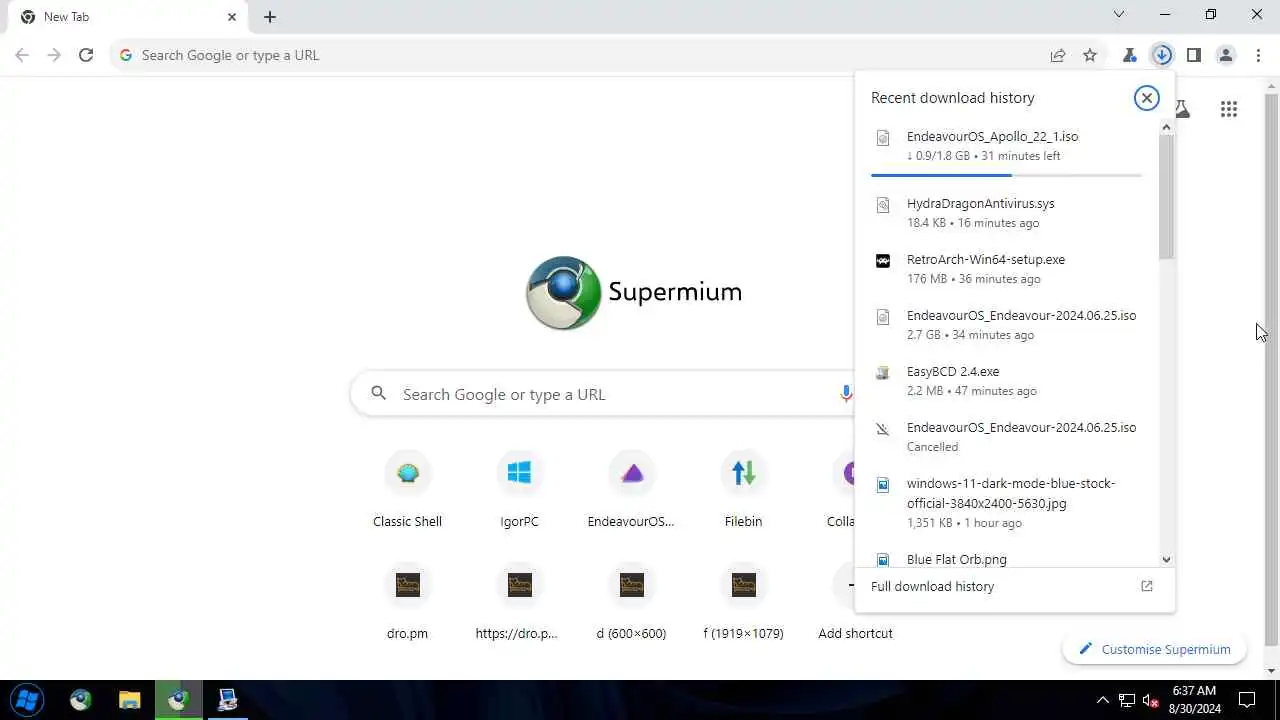
Task: Click the muted volume tray icon
Action: click(x=1151, y=700)
